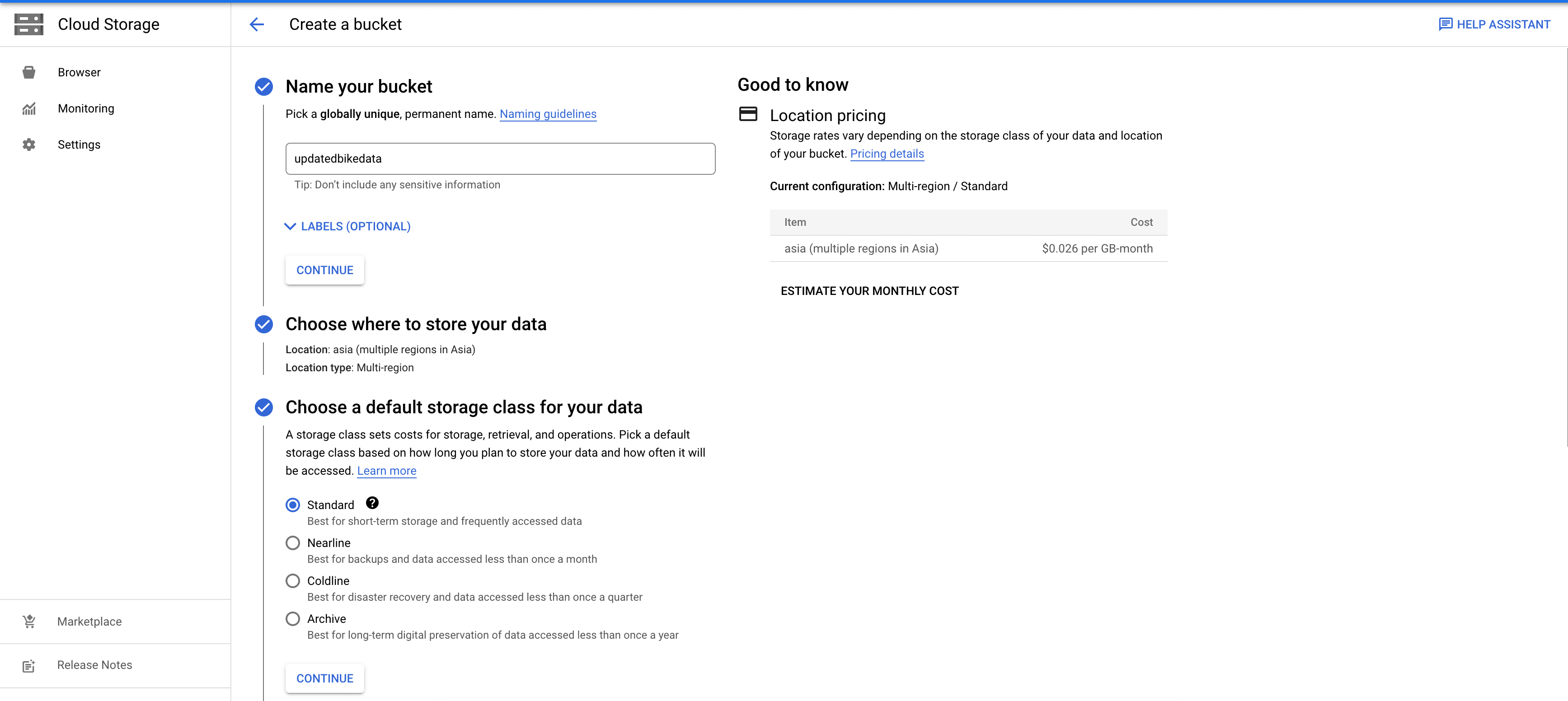Click the Help Assistant chat icon
This screenshot has width=1568, height=701.
[1445, 24]
